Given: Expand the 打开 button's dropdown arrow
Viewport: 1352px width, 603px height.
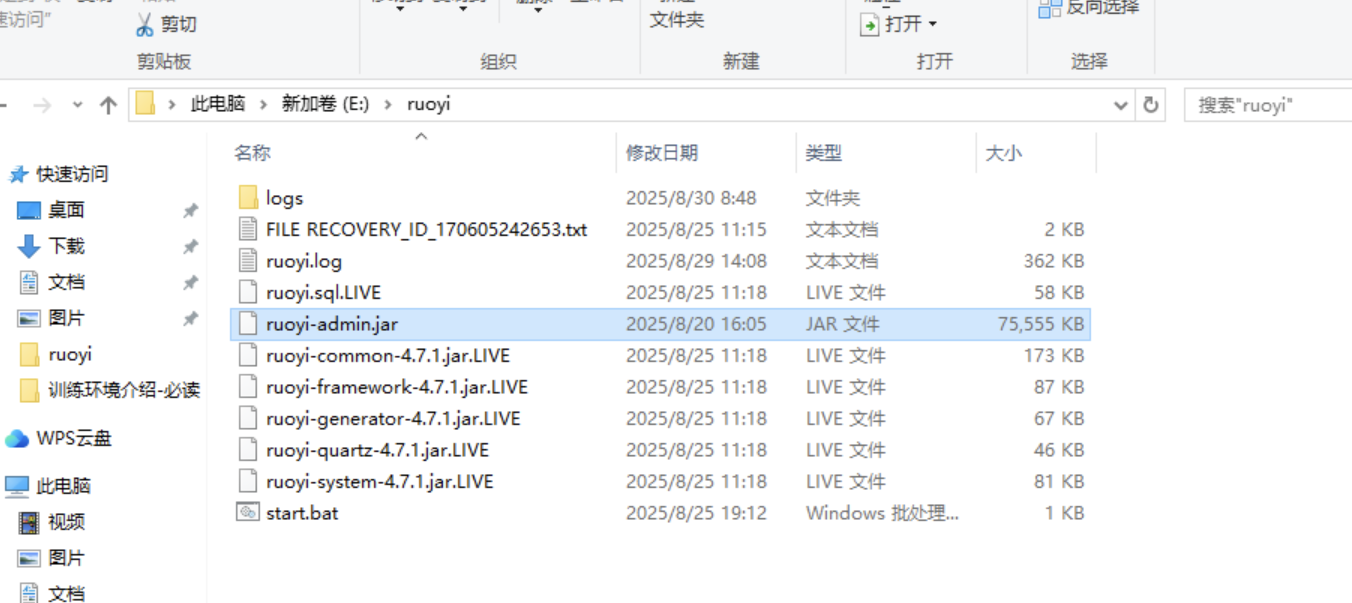Looking at the screenshot, I should coord(933,24).
